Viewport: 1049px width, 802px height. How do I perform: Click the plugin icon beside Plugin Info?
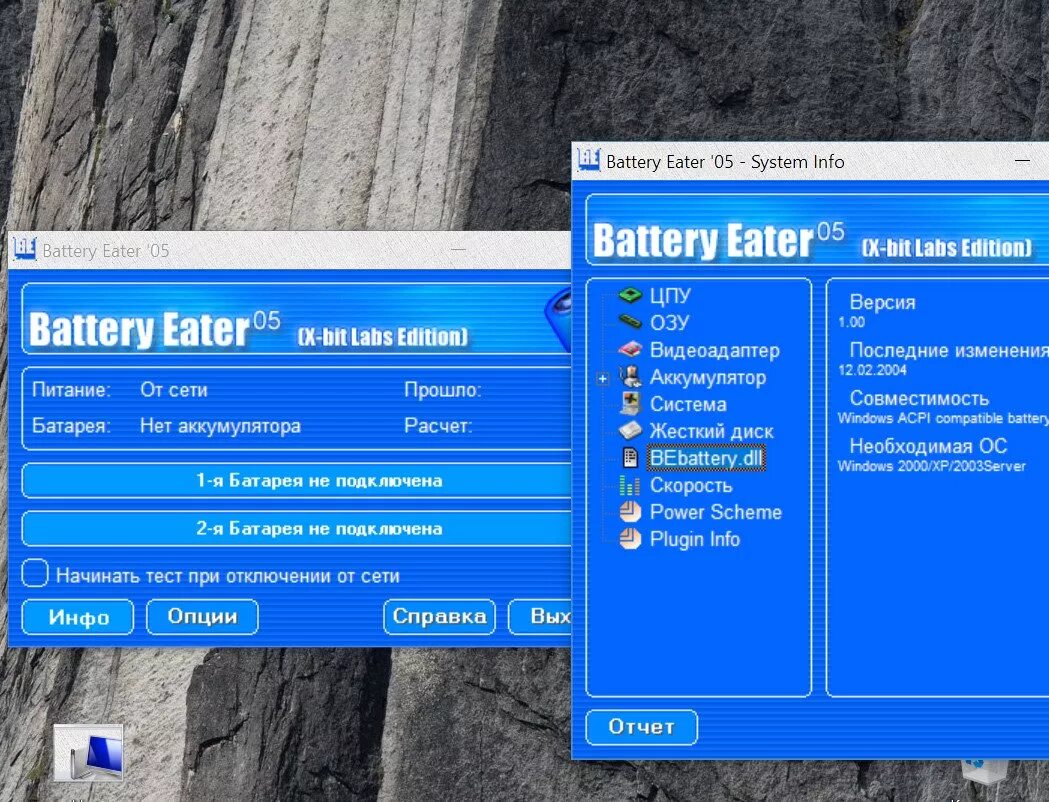click(x=630, y=538)
